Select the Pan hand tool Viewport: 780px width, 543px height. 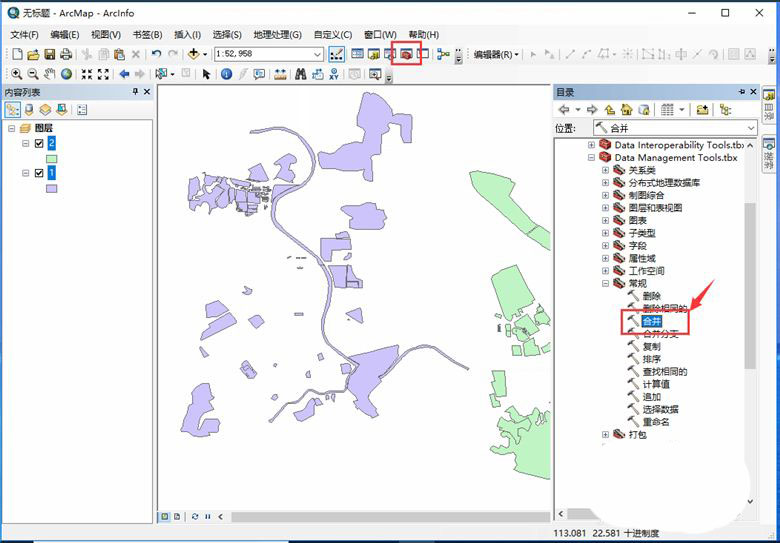coord(49,74)
